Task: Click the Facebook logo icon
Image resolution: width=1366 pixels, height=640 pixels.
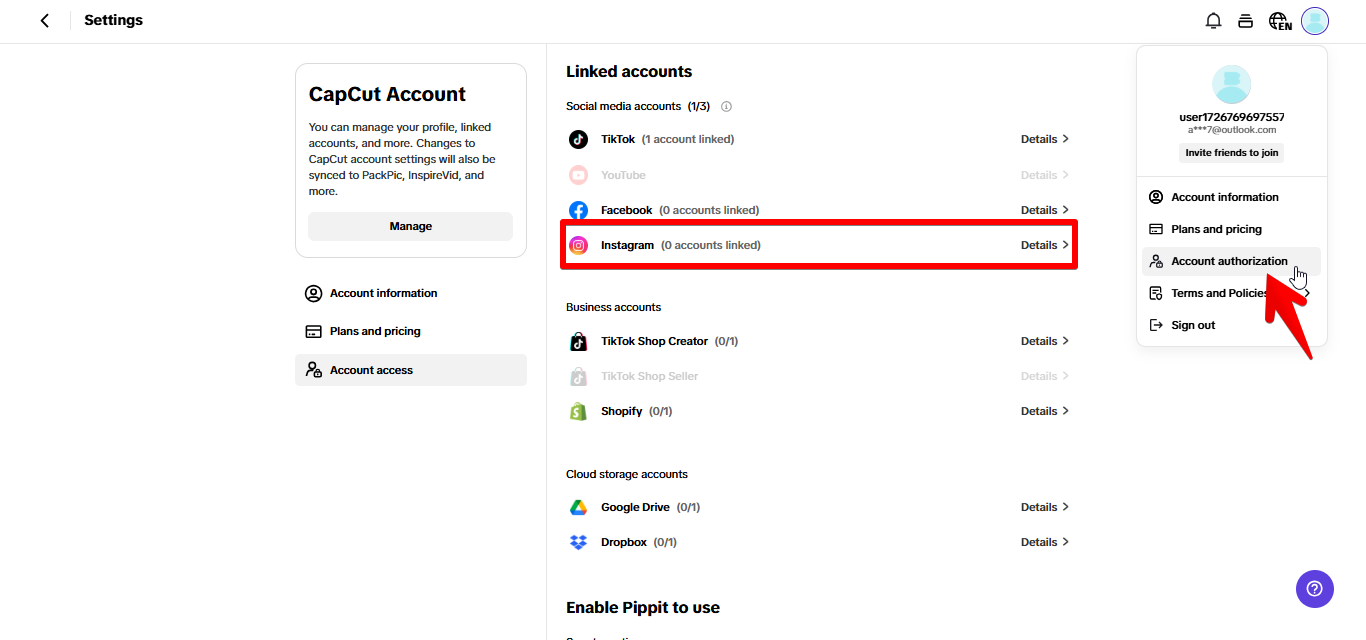Action: 578,210
